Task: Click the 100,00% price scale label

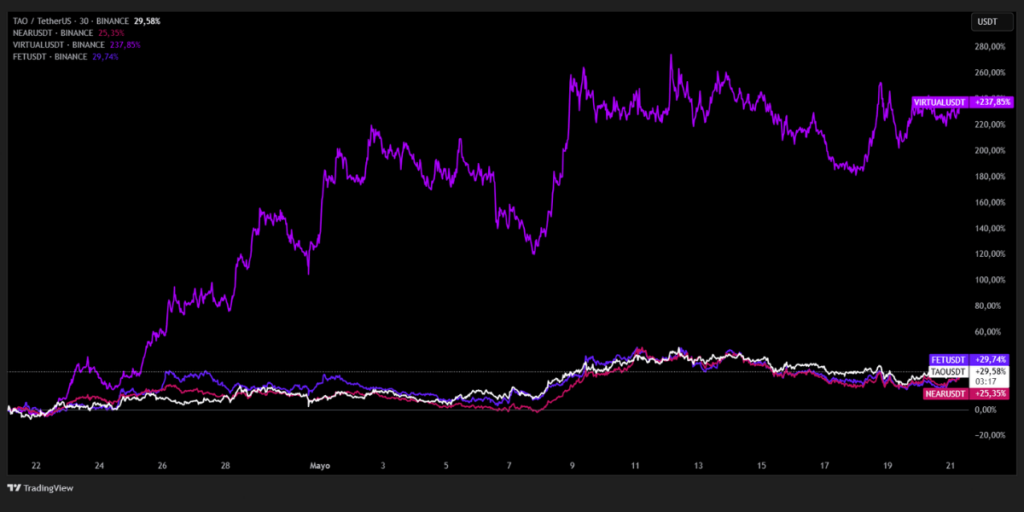Action: pyautogui.click(x=990, y=280)
